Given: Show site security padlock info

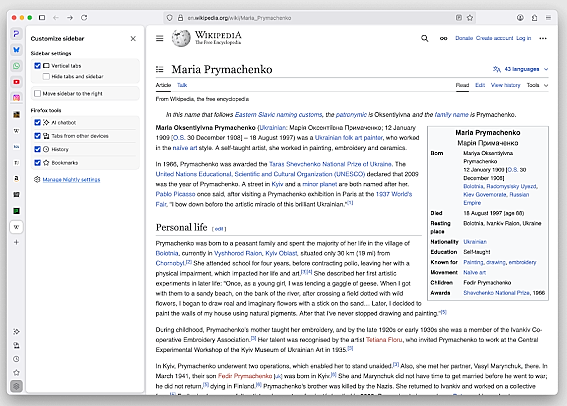Looking at the screenshot, I should [180, 18].
